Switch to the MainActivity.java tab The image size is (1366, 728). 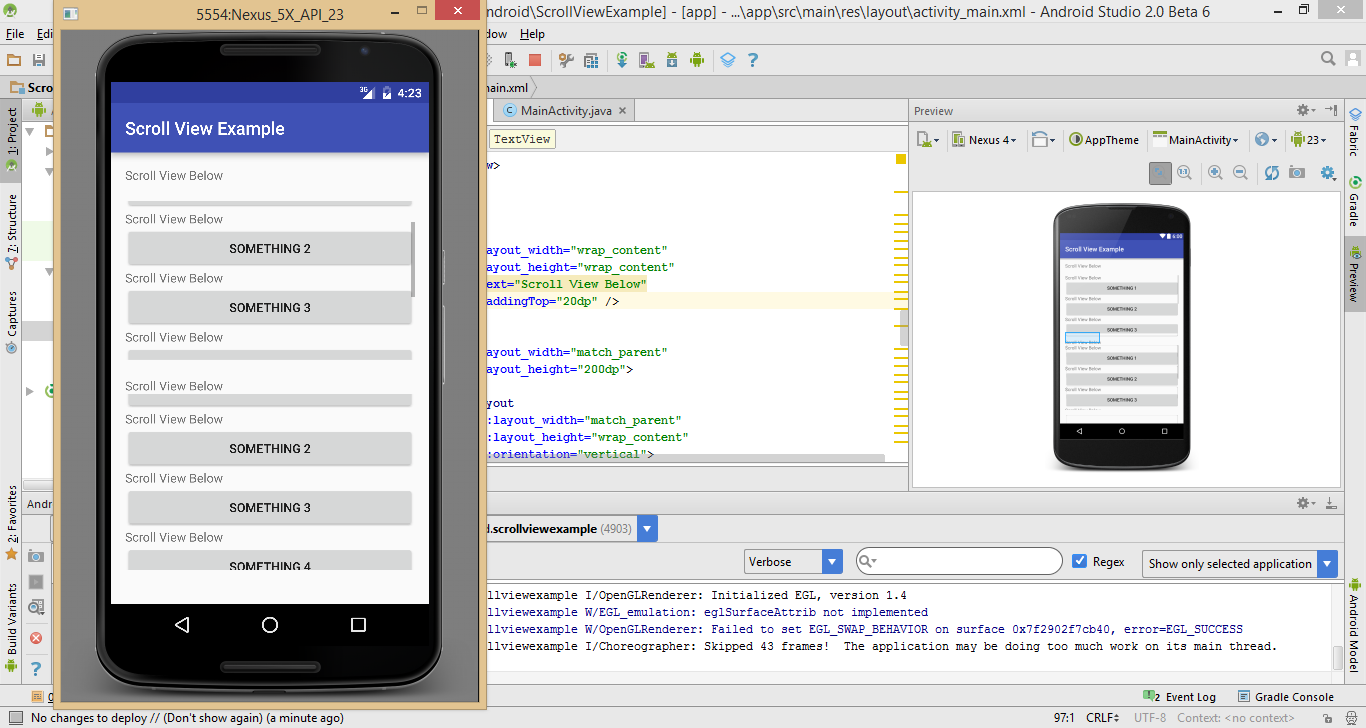[561, 111]
